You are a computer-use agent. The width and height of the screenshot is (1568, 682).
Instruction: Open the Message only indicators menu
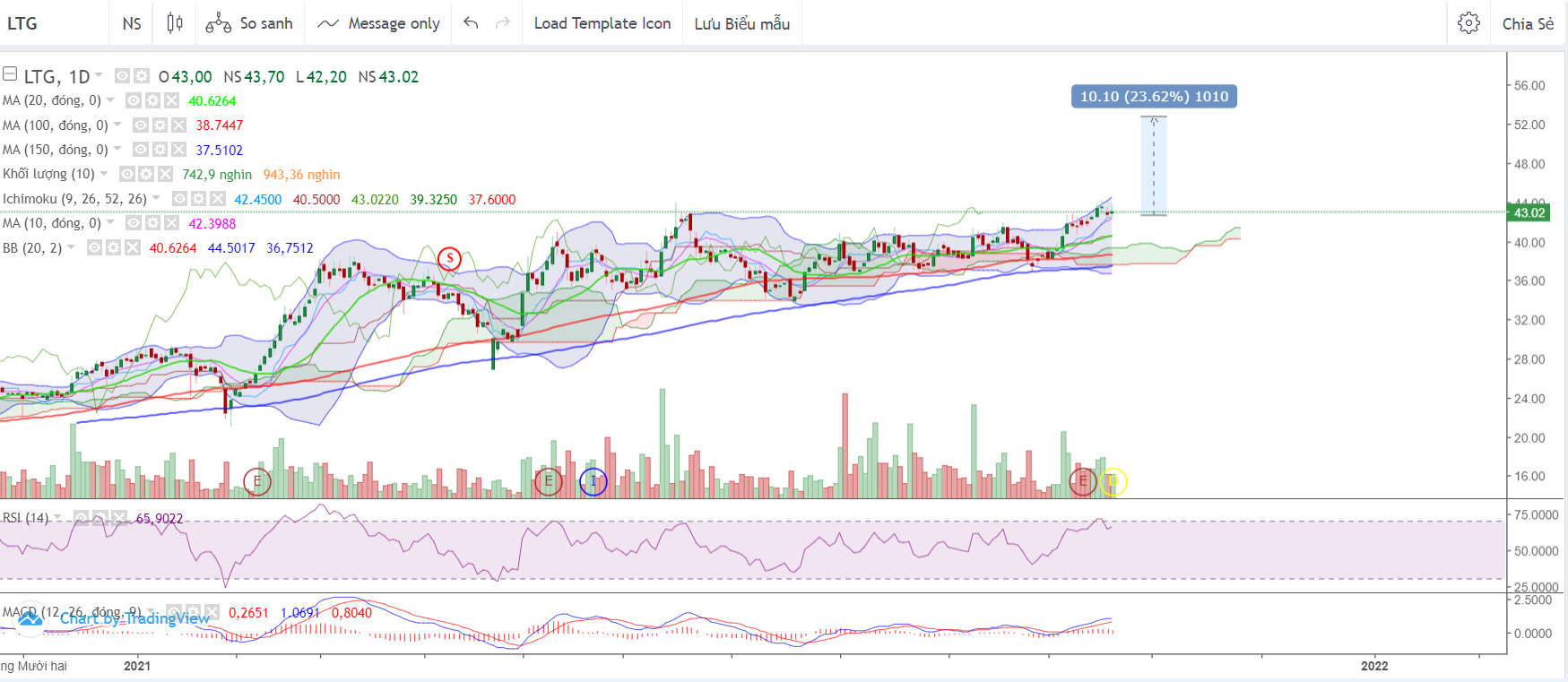click(379, 23)
